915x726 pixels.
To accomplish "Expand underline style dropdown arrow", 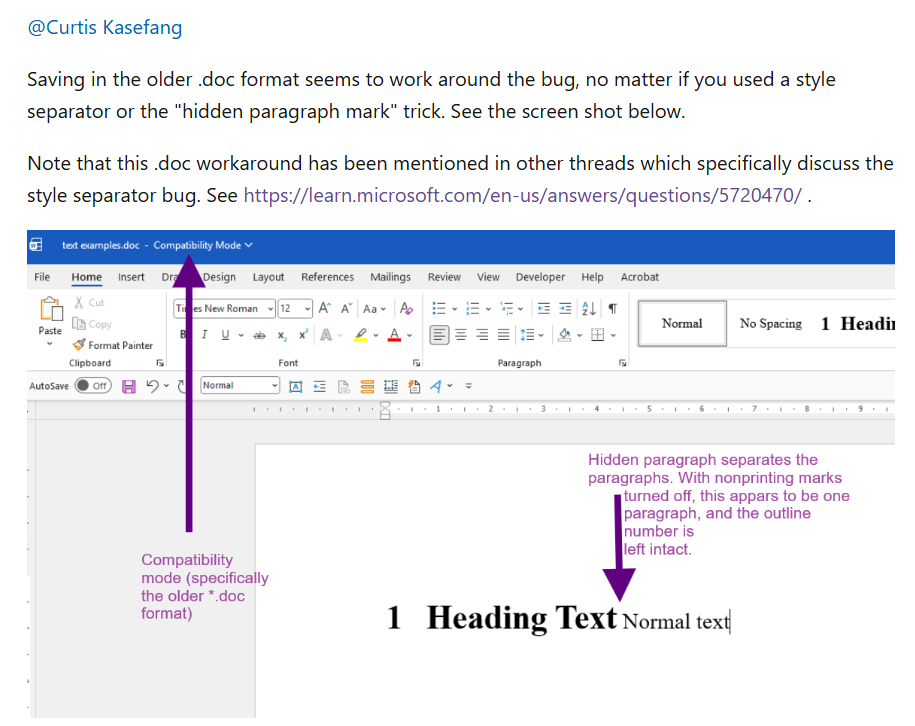I will [x=240, y=335].
